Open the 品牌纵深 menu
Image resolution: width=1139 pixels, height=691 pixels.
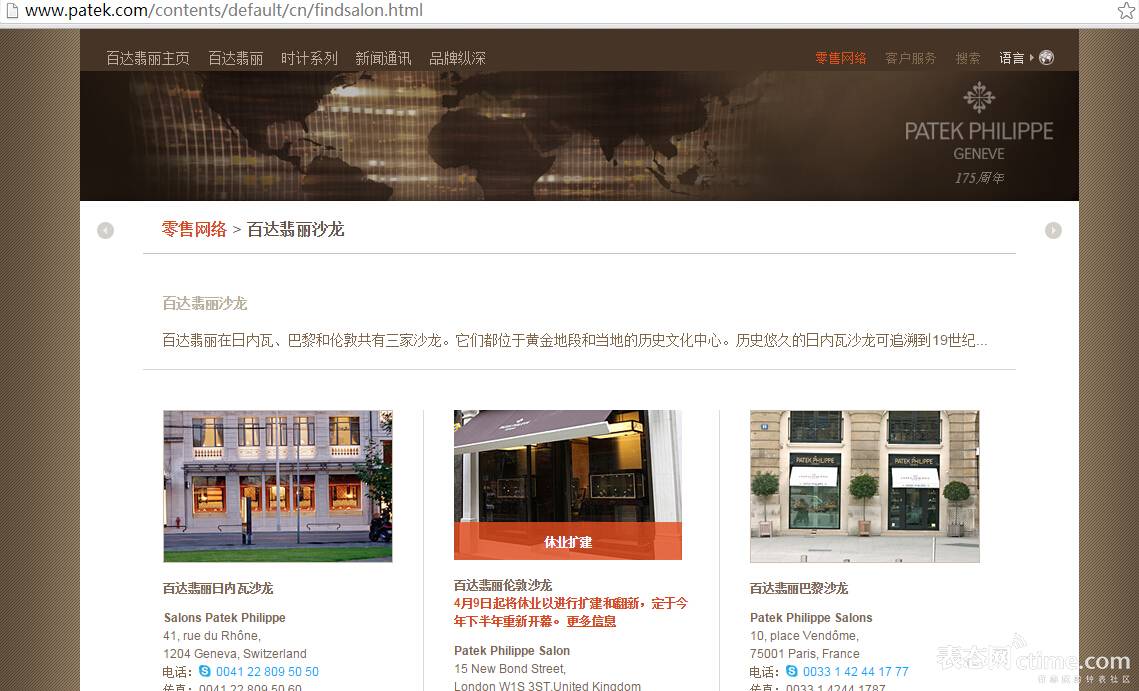pos(457,58)
